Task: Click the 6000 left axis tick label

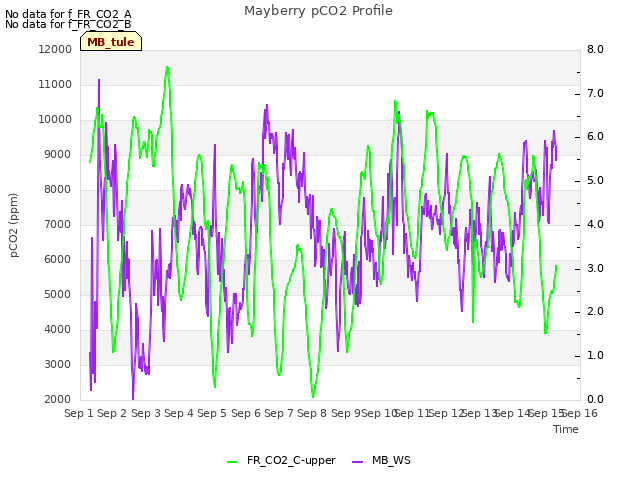Action: (x=58, y=260)
